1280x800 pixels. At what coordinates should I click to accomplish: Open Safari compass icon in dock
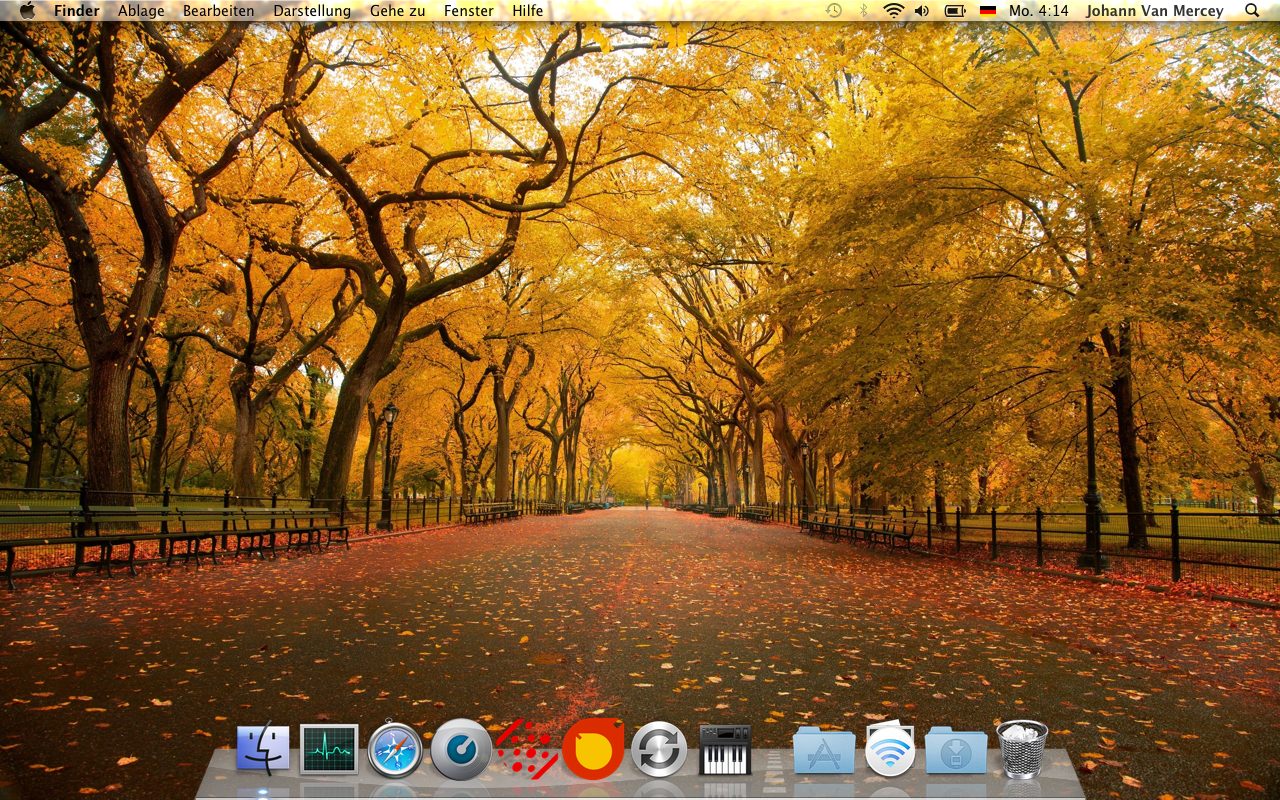[x=395, y=750]
